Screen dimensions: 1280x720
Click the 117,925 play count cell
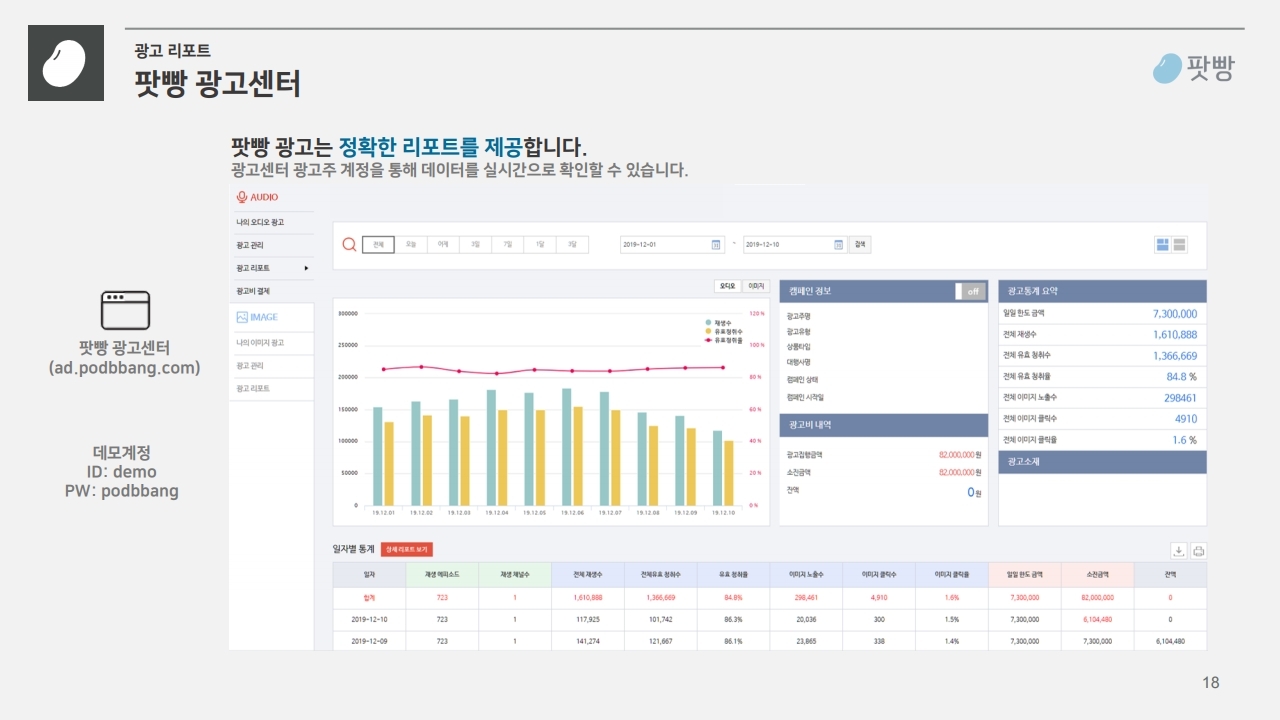(588, 619)
